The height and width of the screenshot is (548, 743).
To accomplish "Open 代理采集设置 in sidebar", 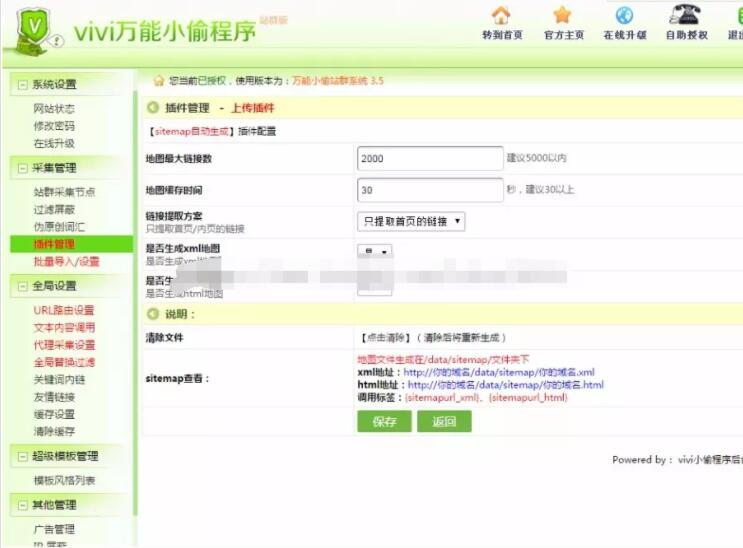I will (x=64, y=345).
